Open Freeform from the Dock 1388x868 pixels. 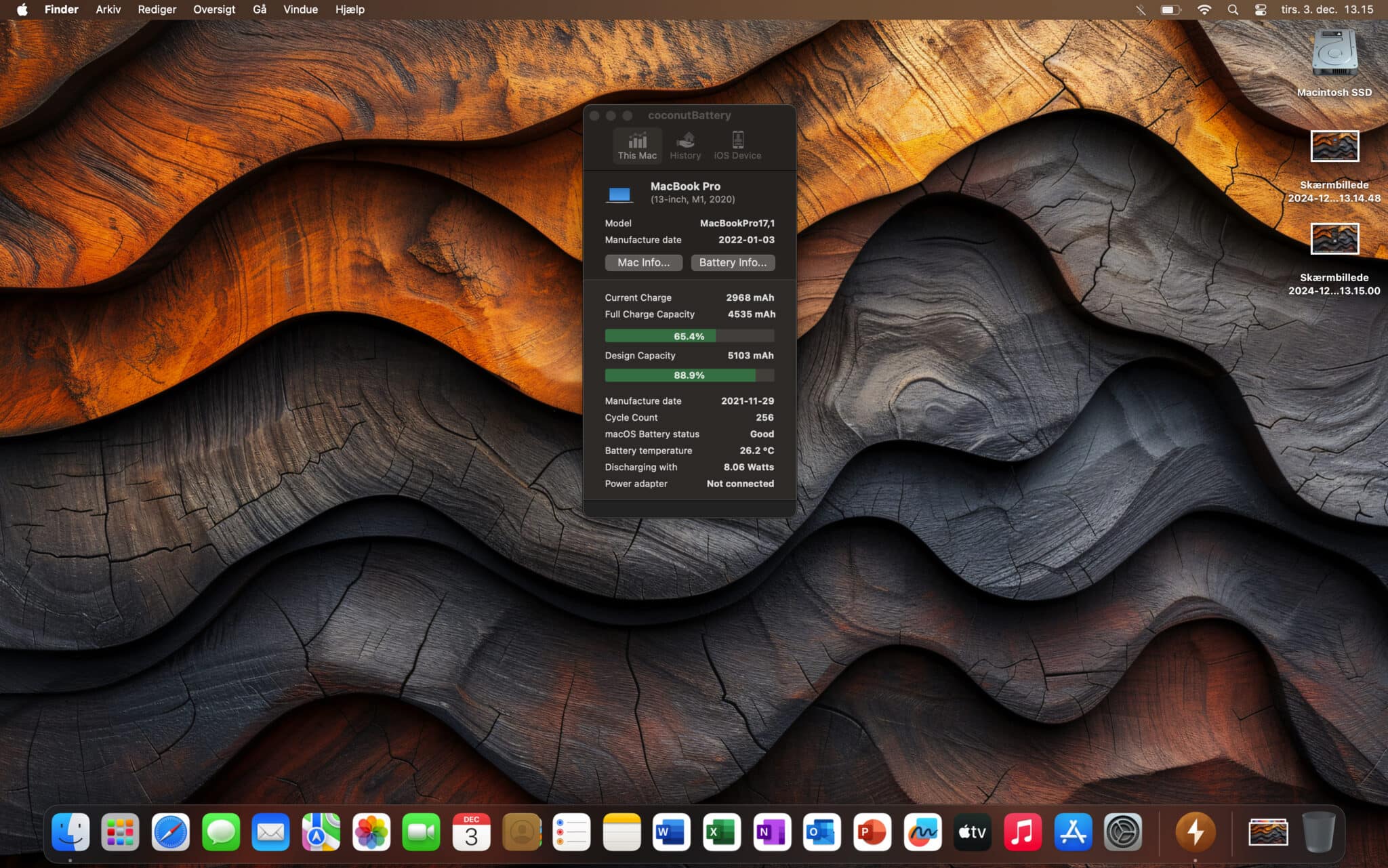click(x=922, y=832)
